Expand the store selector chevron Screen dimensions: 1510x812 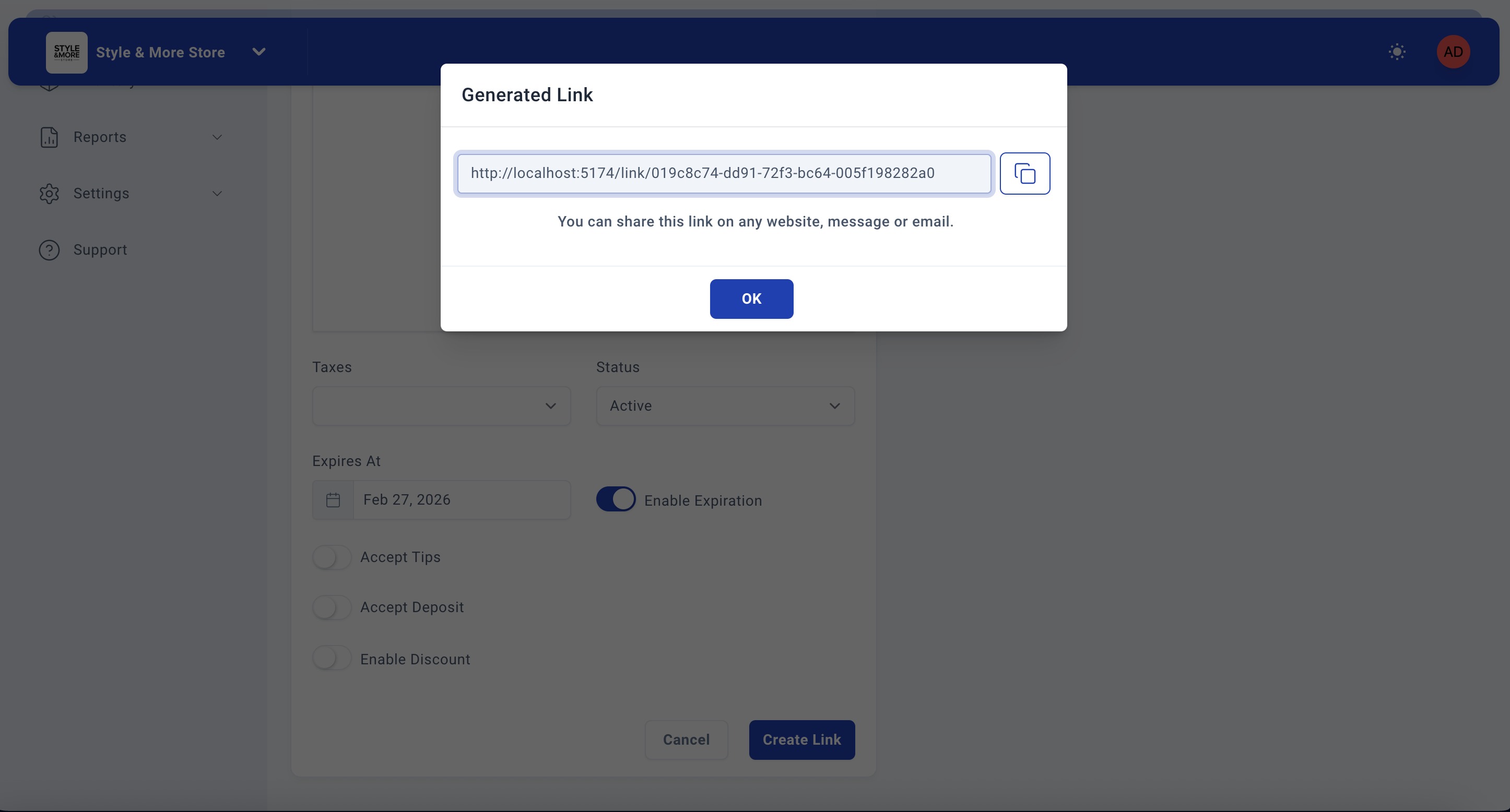point(258,52)
